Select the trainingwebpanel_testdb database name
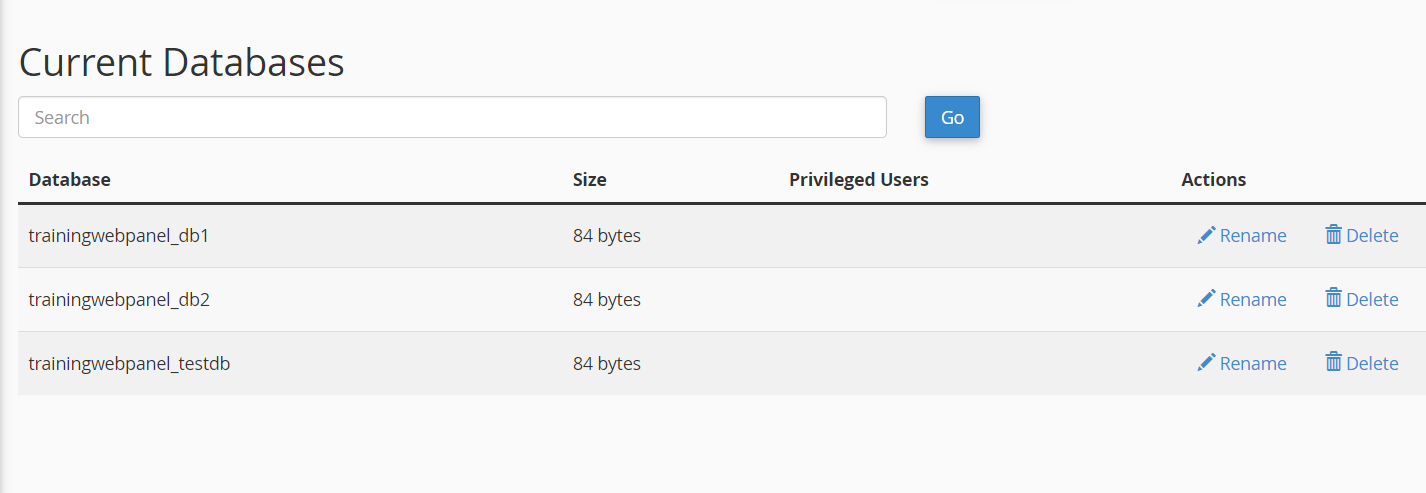This screenshot has height=493, width=1426. click(130, 364)
